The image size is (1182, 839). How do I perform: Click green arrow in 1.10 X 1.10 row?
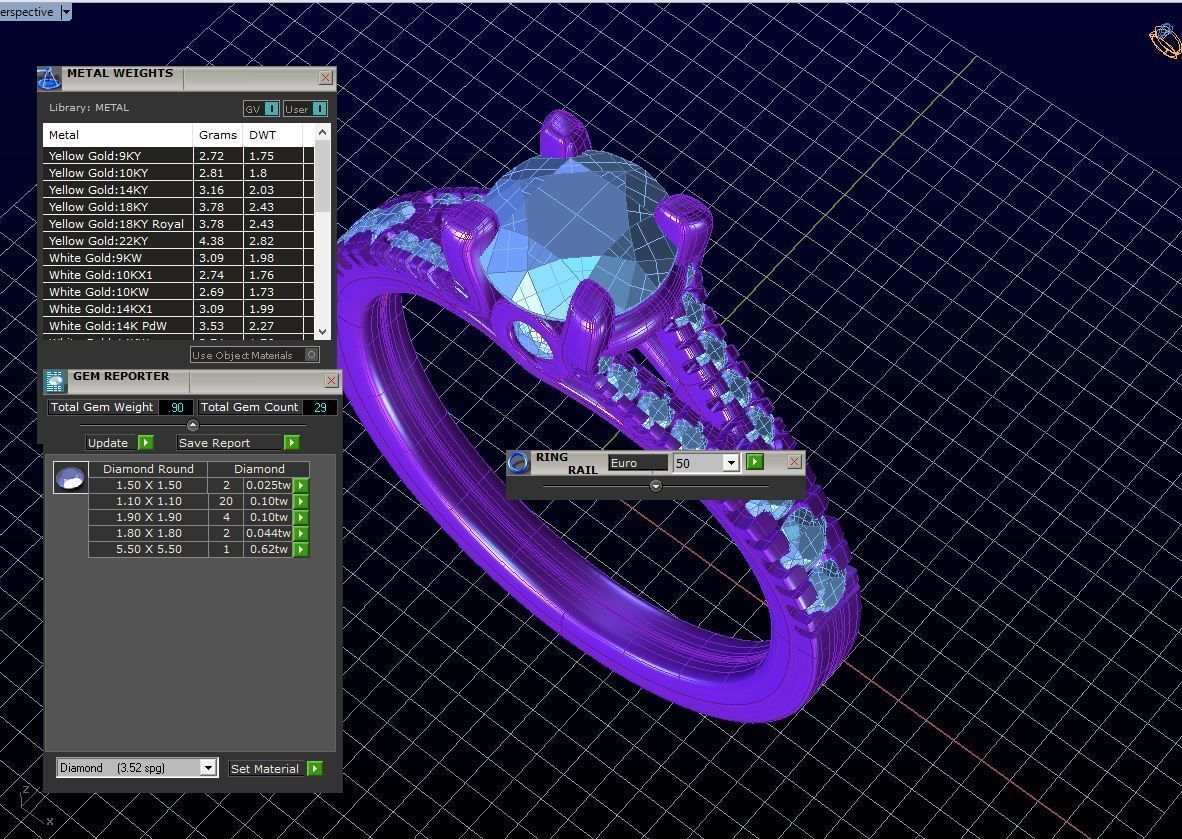[x=301, y=501]
